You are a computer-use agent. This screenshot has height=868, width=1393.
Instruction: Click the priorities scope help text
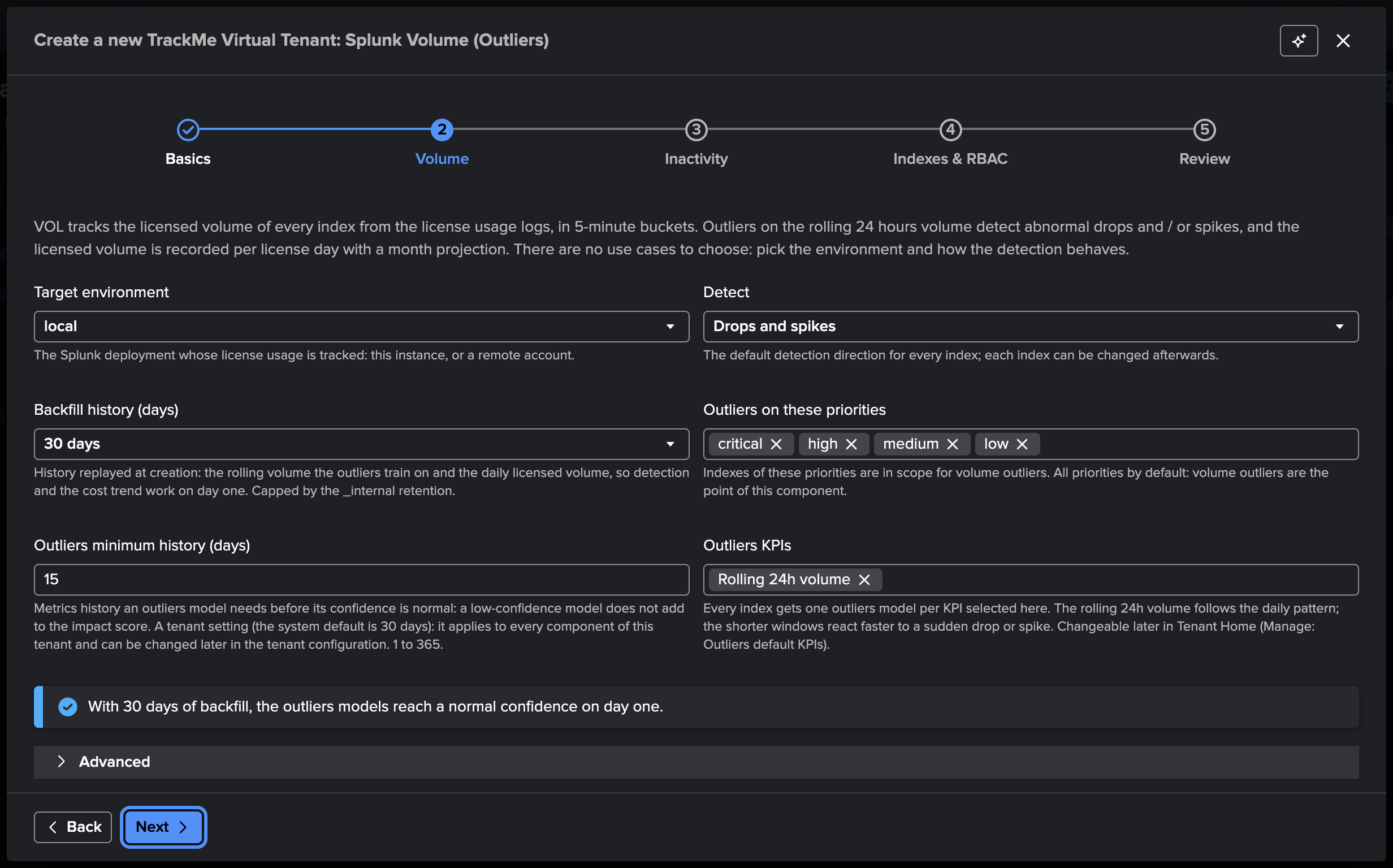pyautogui.click(x=1016, y=481)
